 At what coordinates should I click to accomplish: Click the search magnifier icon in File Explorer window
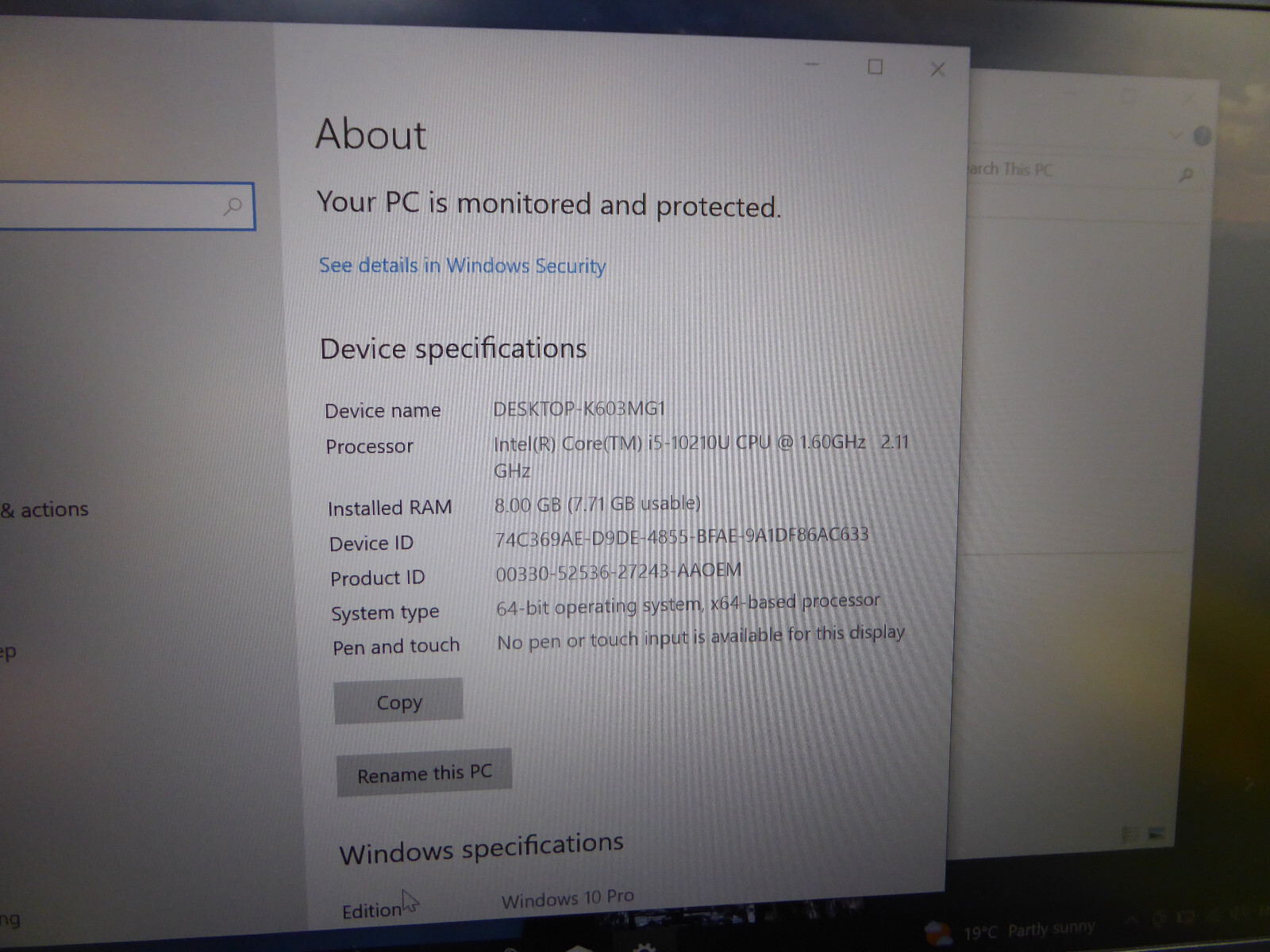tap(1185, 174)
